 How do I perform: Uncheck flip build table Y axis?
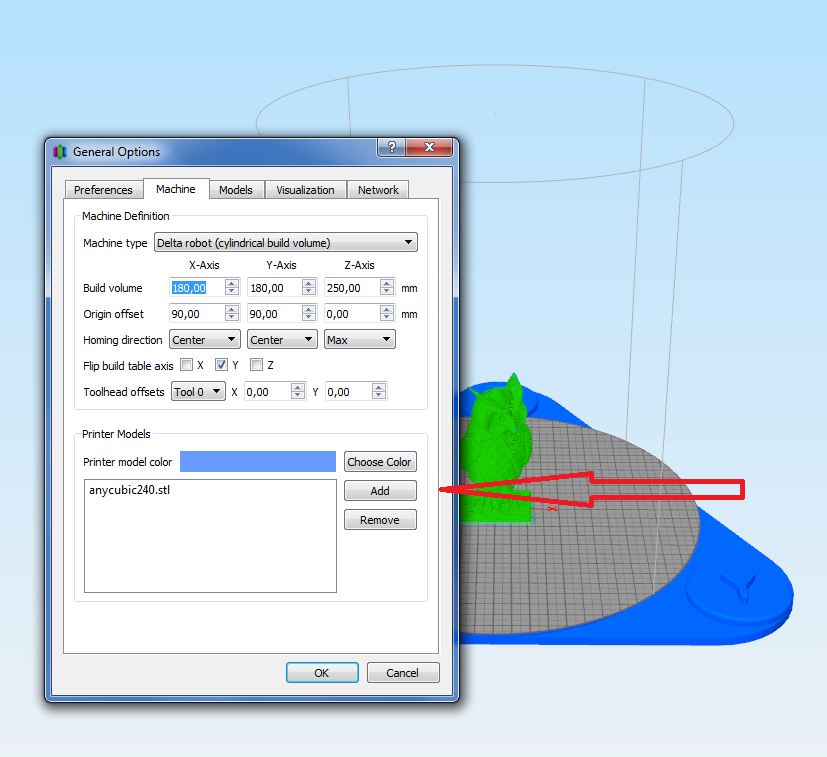(x=222, y=365)
